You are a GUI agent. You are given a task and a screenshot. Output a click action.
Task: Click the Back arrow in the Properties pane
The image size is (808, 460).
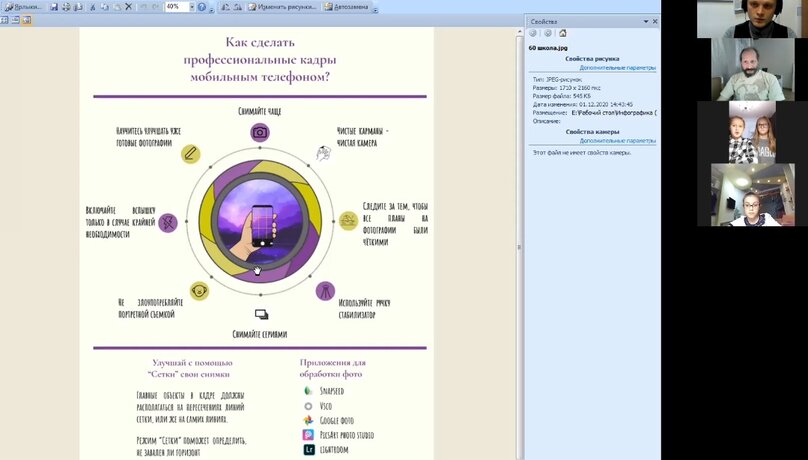coord(534,33)
